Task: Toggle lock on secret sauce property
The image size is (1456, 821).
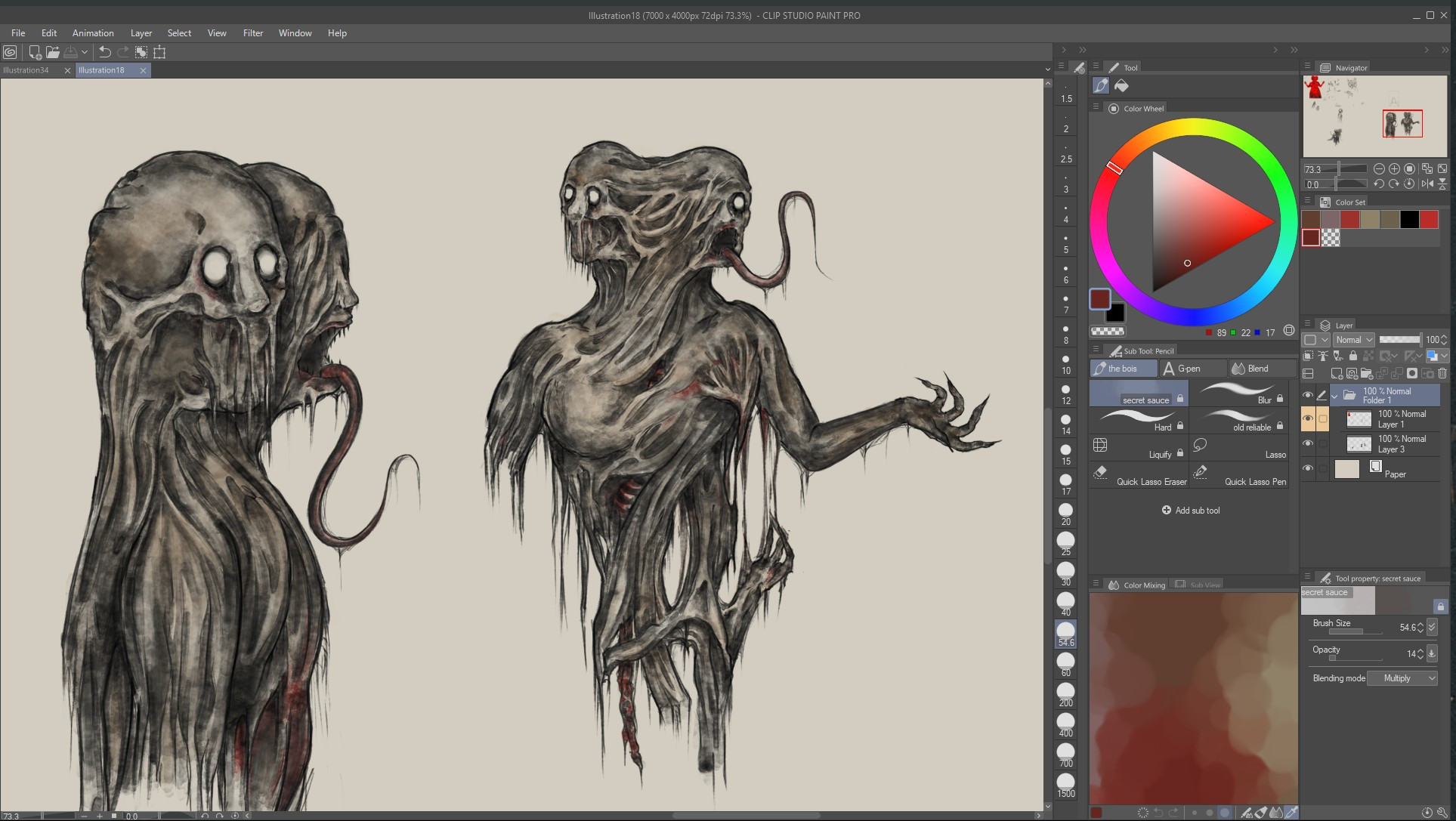Action: pos(1440,606)
